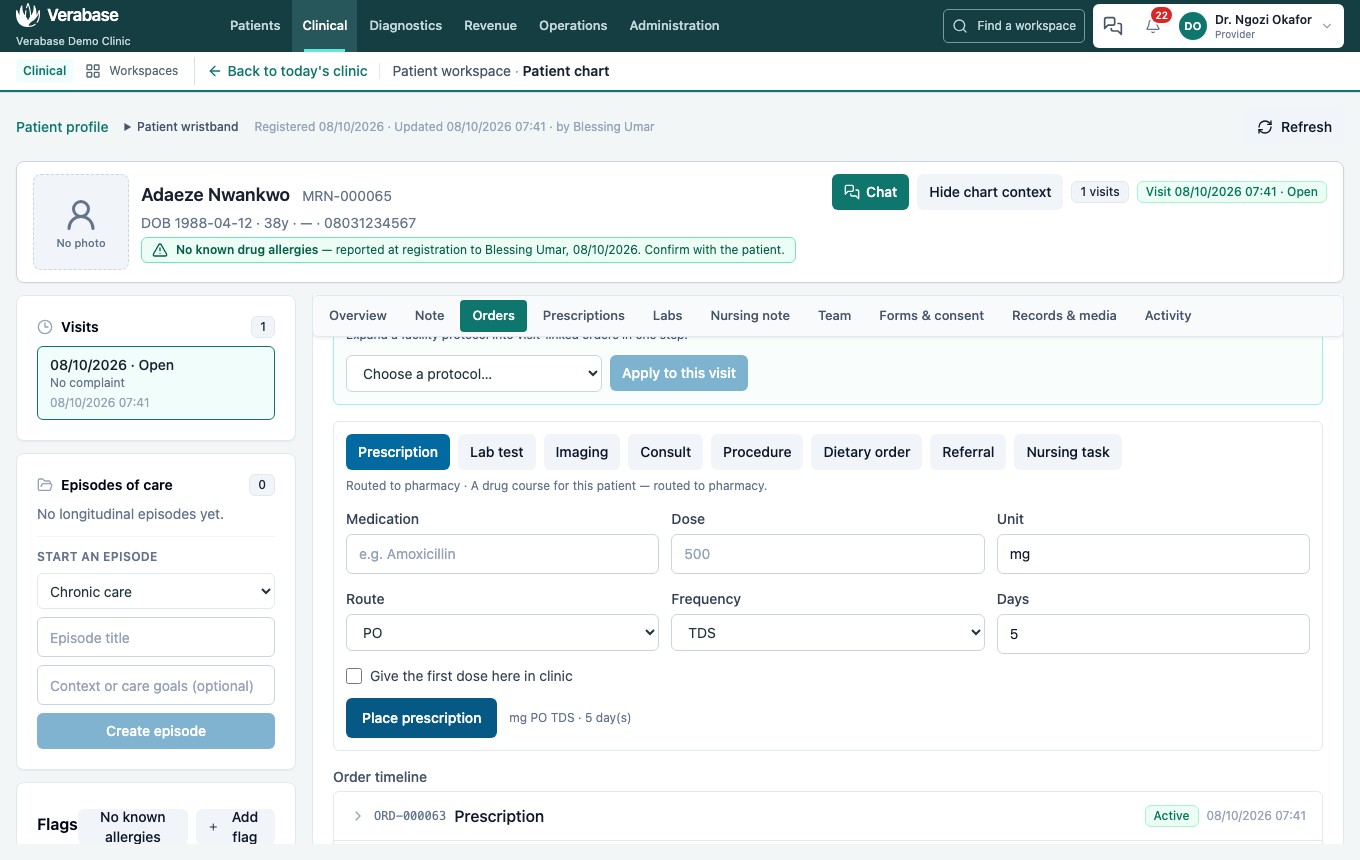Switch to the Labs tab
Viewport: 1360px width, 860px height.
pos(667,315)
